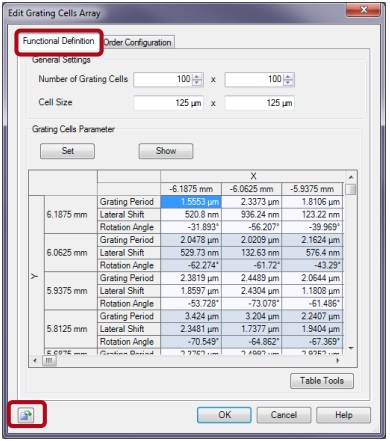Select the cell 2.4489 µm
Image resolution: width=390 pixels, height=441 pixels.
point(252,278)
